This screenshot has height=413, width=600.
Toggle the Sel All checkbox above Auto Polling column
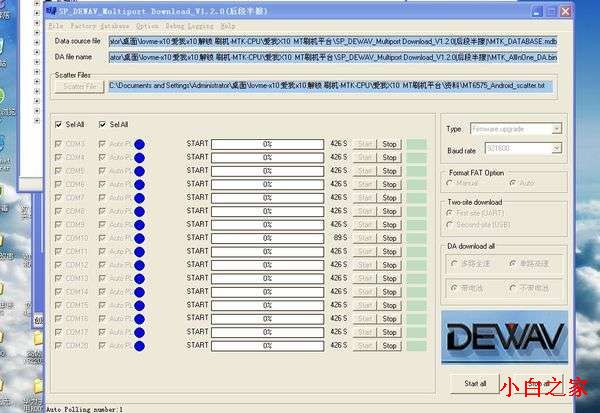102,124
